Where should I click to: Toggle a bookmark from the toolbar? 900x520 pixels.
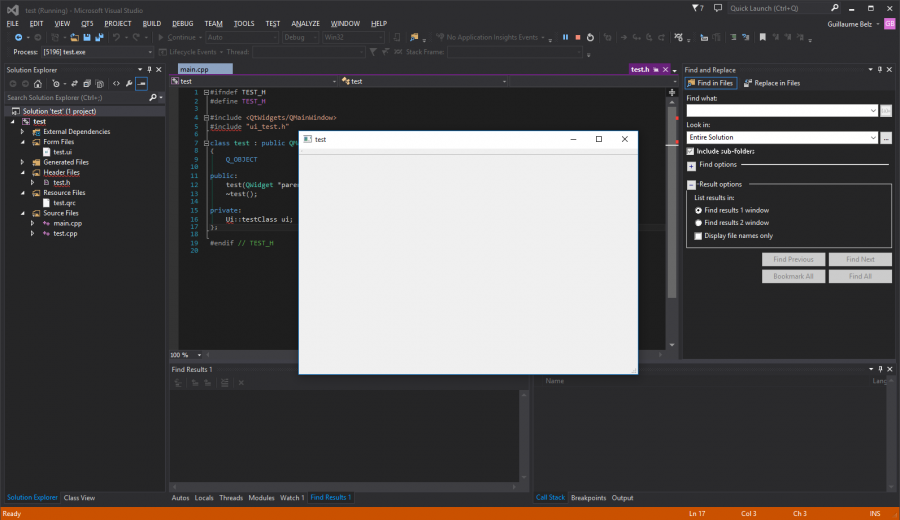pos(762,37)
